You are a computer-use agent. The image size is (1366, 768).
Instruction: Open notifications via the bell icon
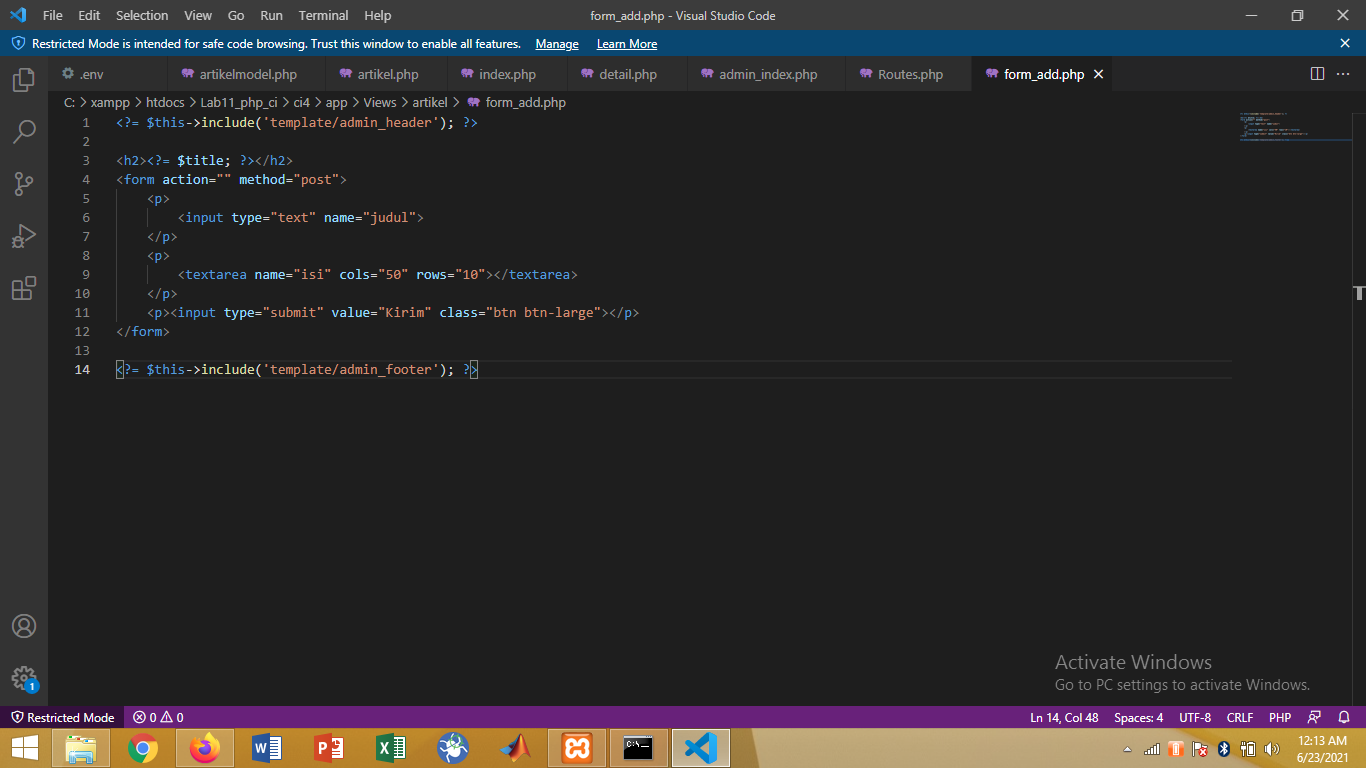pos(1344,717)
